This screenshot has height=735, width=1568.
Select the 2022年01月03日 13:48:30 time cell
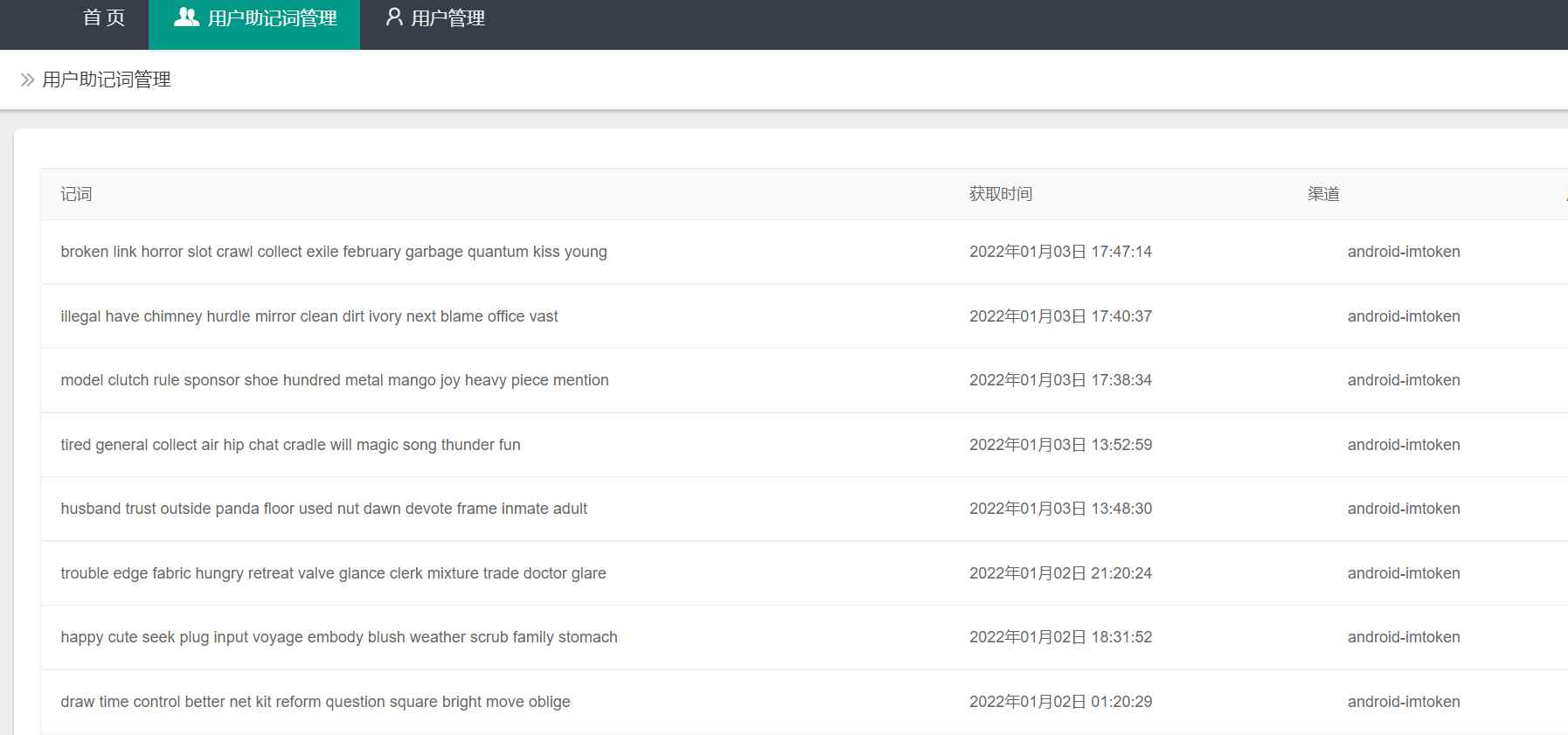1060,509
